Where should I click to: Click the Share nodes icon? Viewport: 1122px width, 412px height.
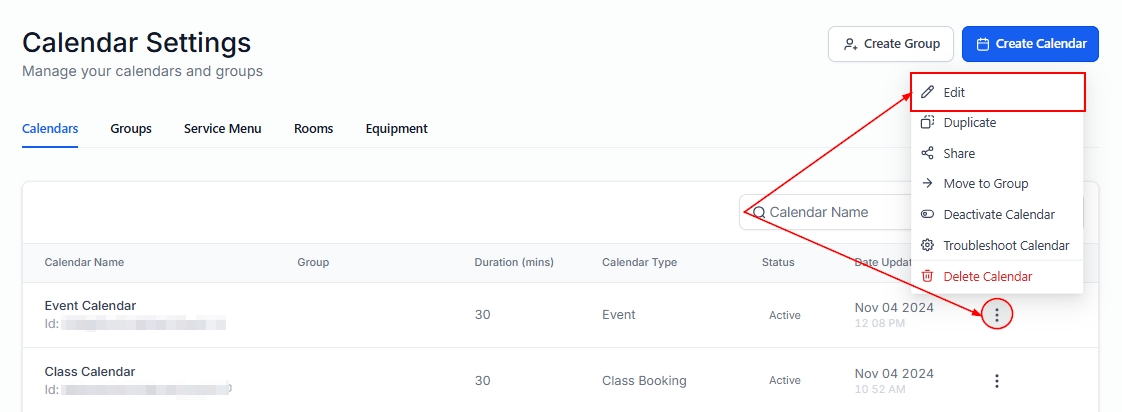pos(927,154)
